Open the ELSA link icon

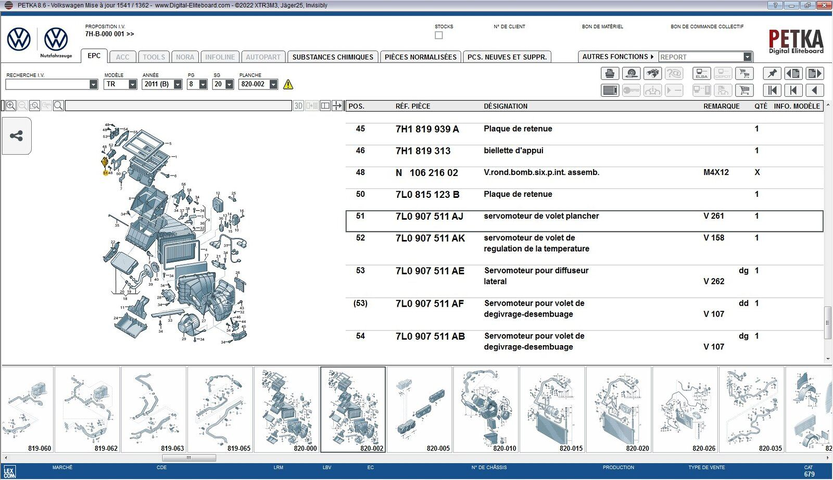(x=702, y=73)
